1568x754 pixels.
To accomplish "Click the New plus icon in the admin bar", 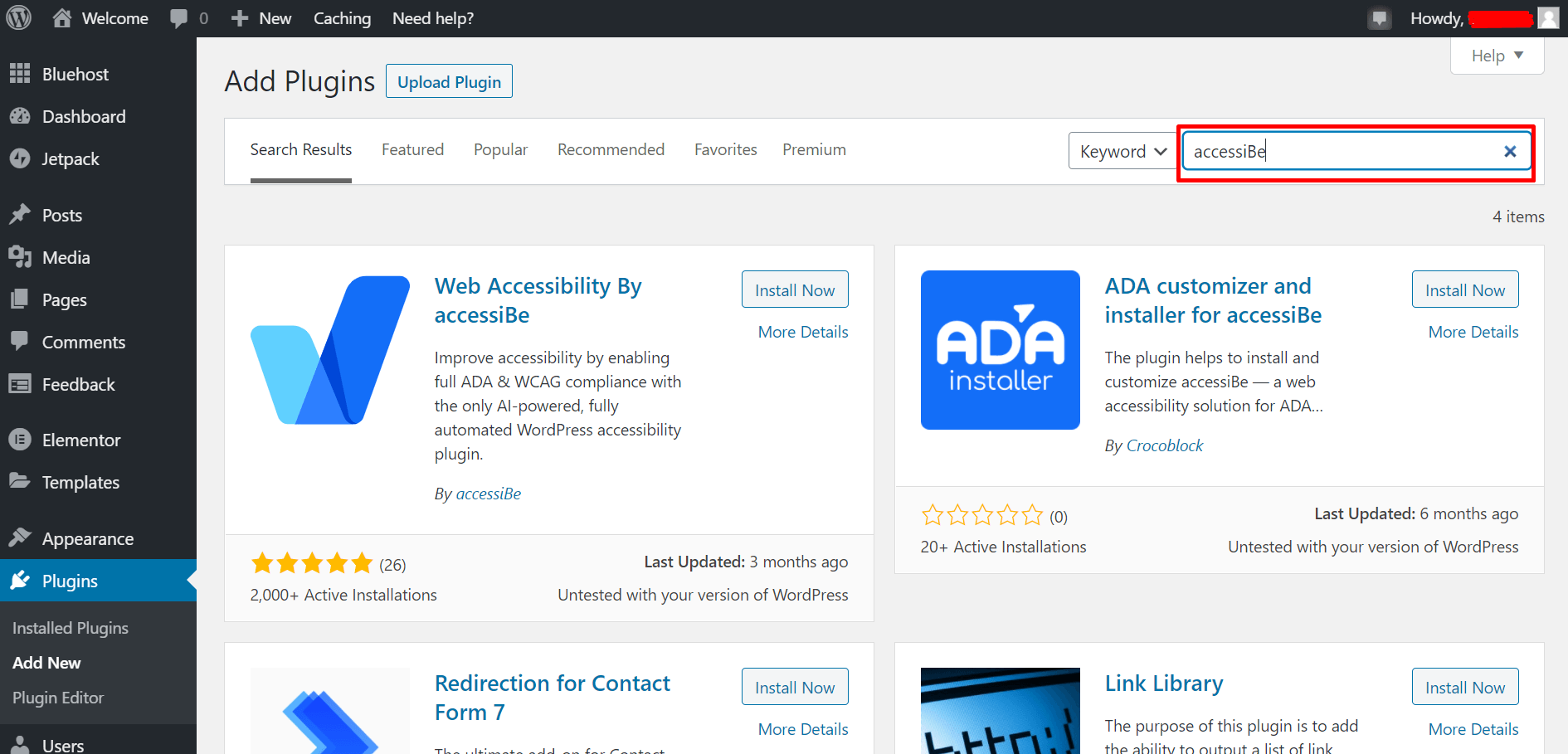I will coord(240,18).
